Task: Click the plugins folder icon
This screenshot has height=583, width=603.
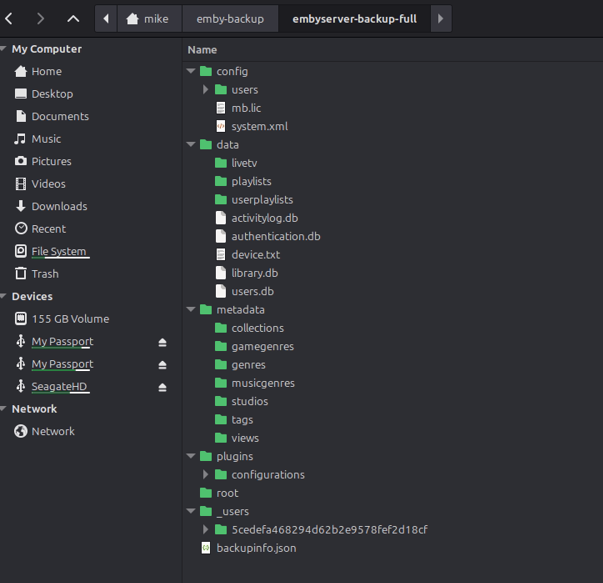Action: point(206,456)
